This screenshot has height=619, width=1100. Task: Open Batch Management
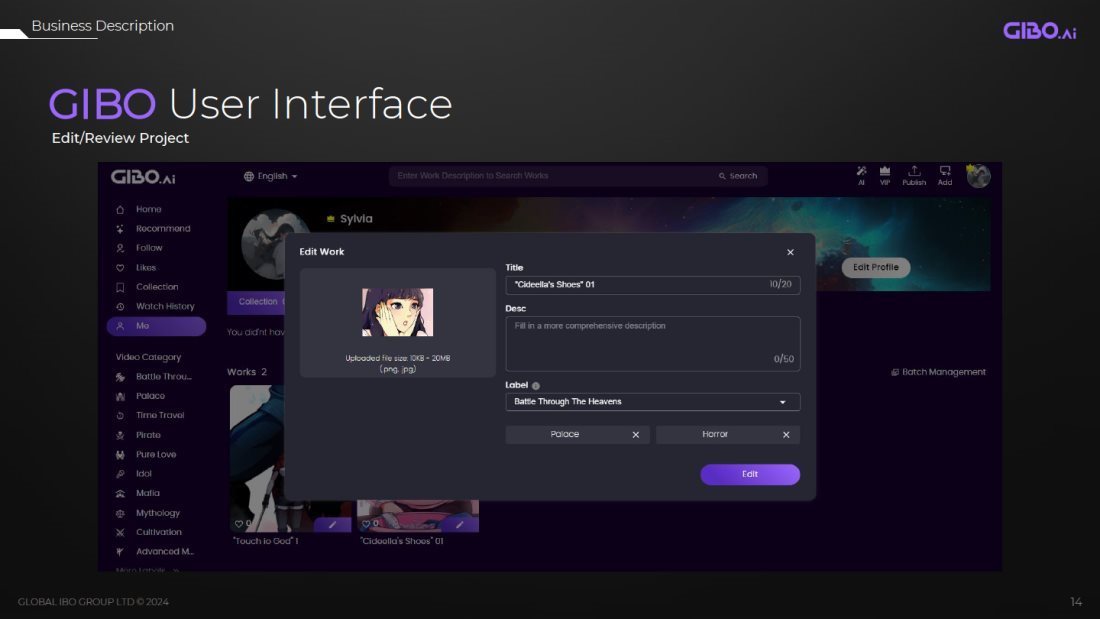938,372
